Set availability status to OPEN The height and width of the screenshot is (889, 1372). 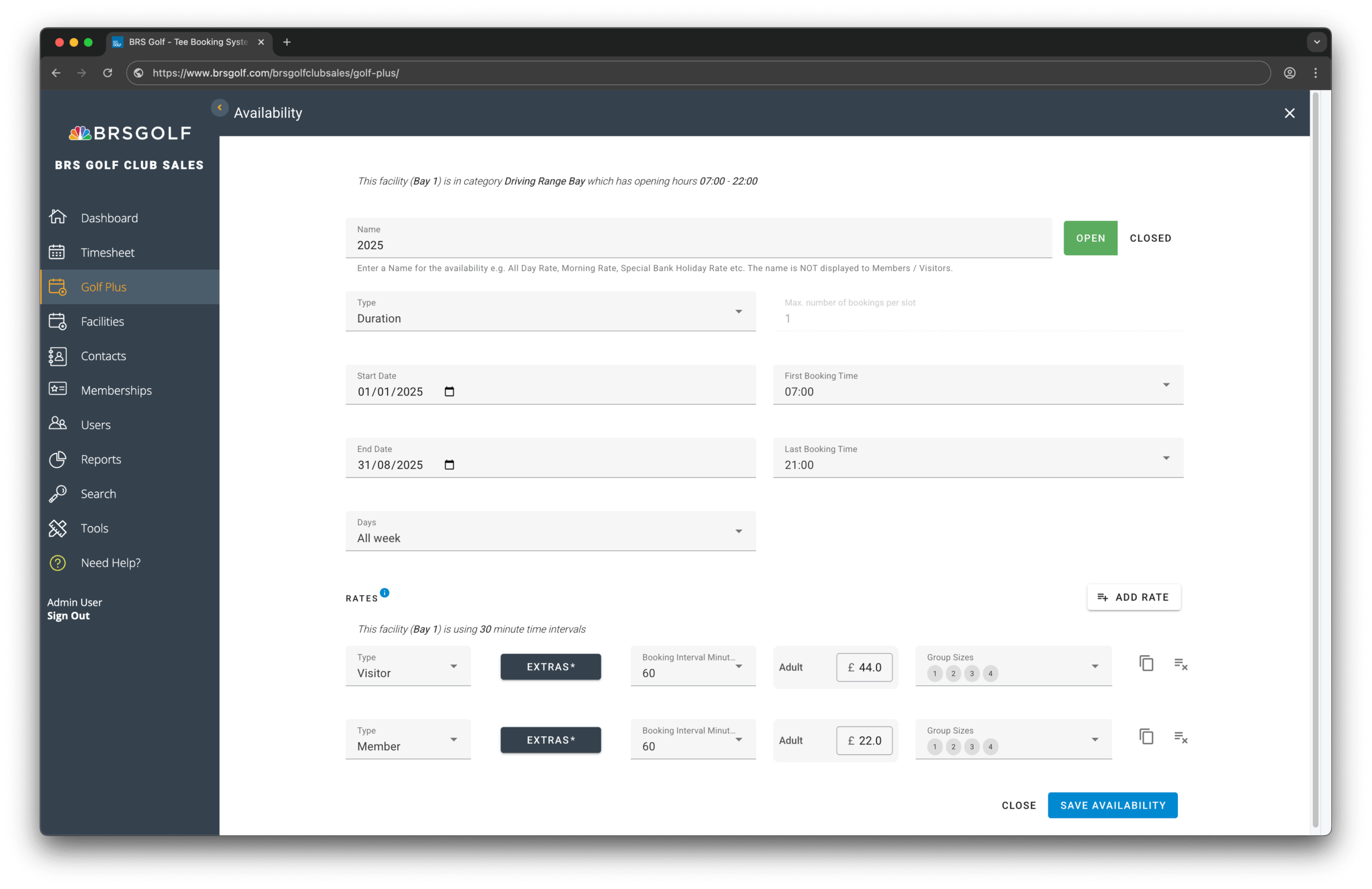(x=1090, y=238)
